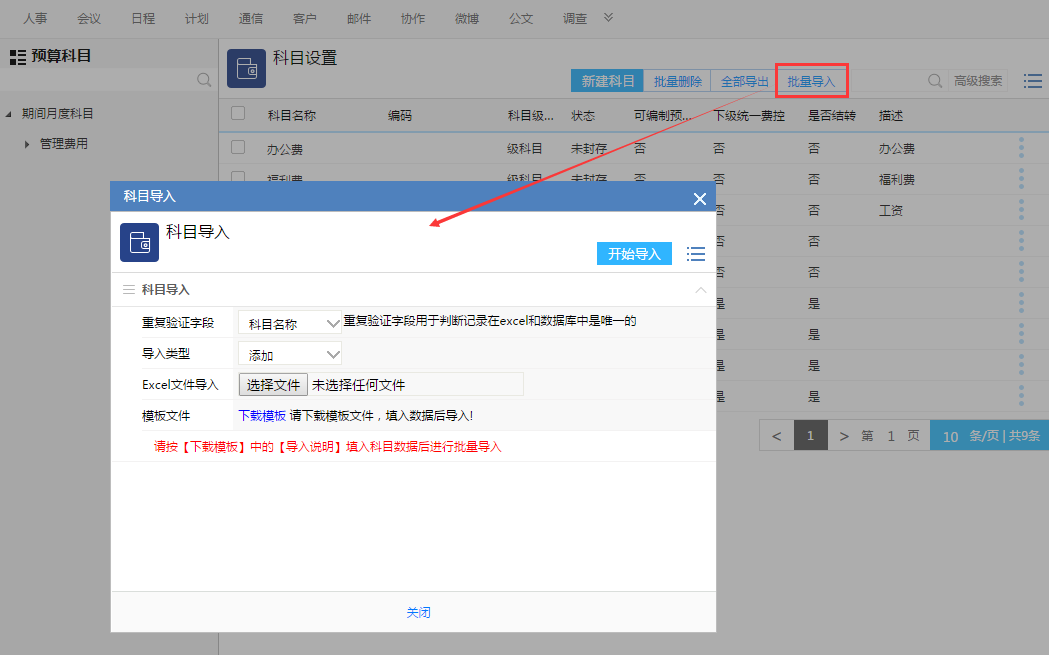Open the list view icon beside 高级搜索

pos(1032,81)
